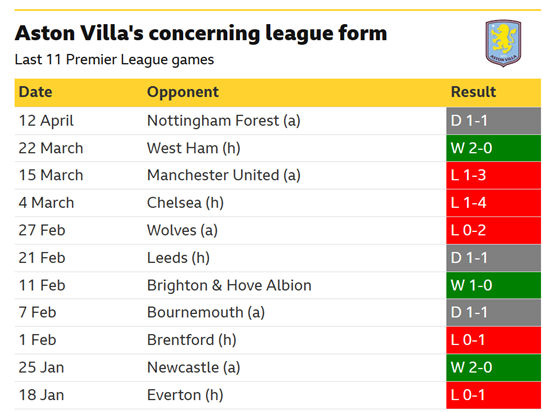This screenshot has width=543, height=412.
Task: Click the W 2-0 Newcastle result cell
Action: [x=493, y=367]
